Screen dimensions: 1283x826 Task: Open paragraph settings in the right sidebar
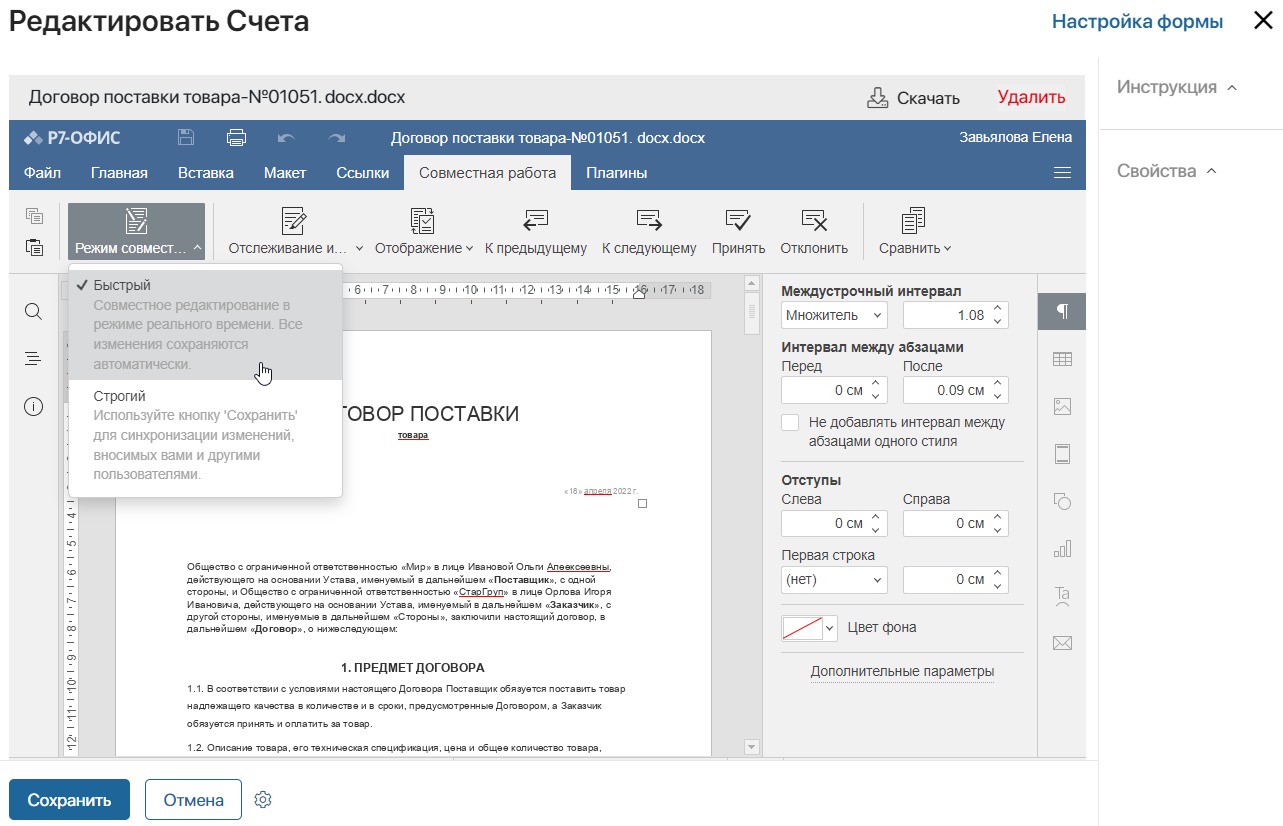1062,312
